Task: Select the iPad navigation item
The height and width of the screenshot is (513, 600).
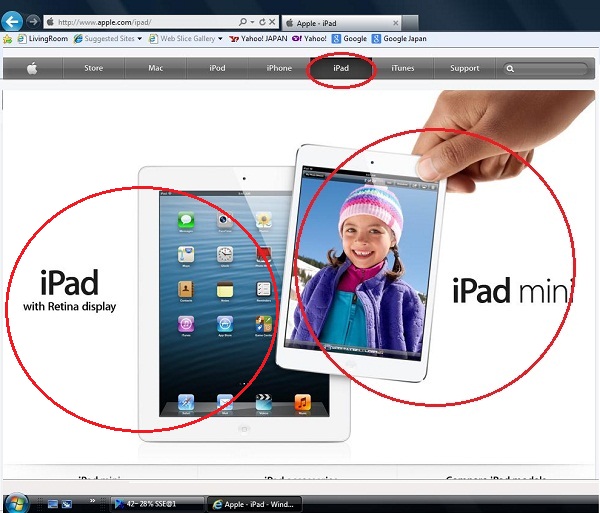Action: (341, 68)
